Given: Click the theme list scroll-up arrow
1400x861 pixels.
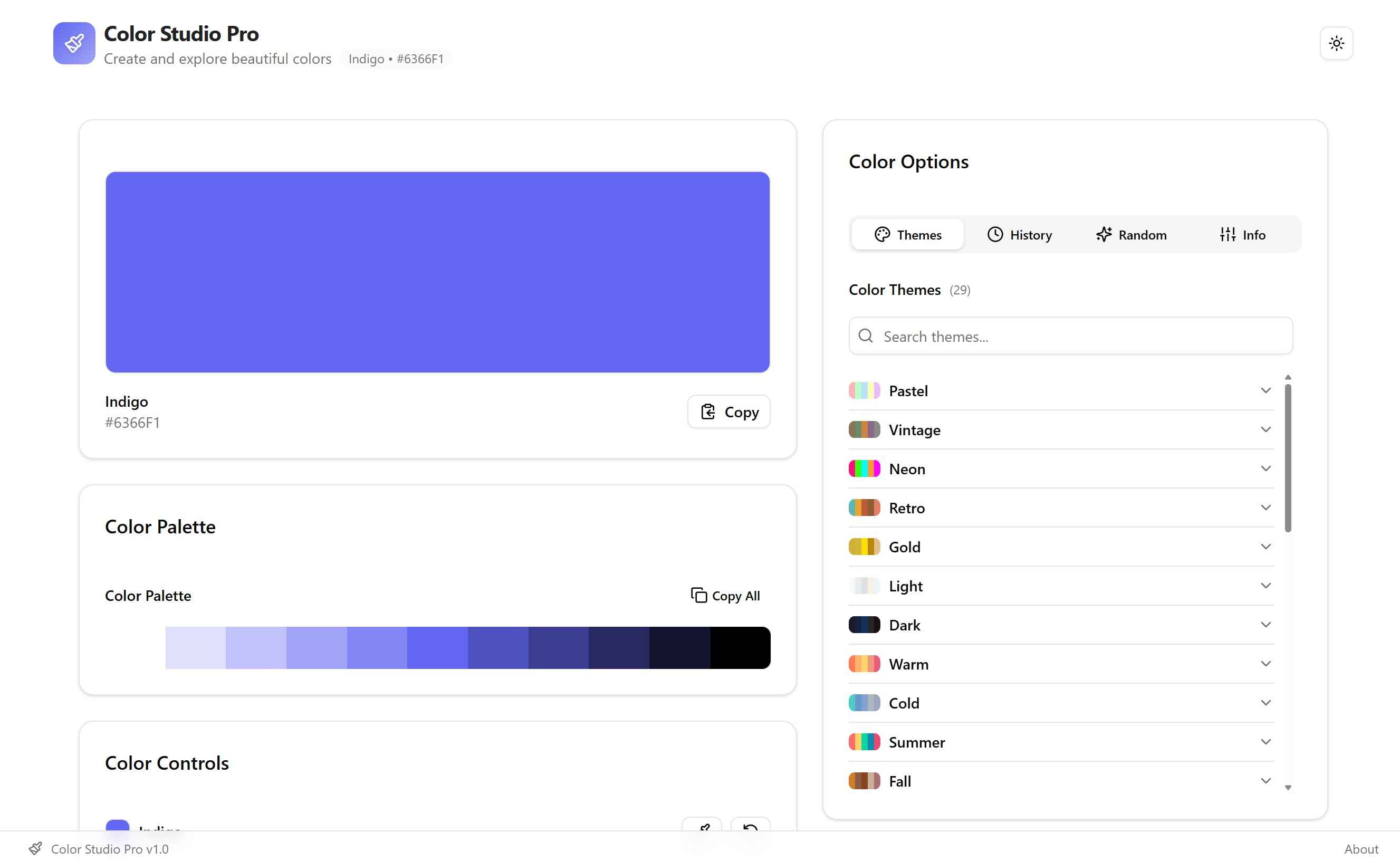Looking at the screenshot, I should pos(1288,378).
